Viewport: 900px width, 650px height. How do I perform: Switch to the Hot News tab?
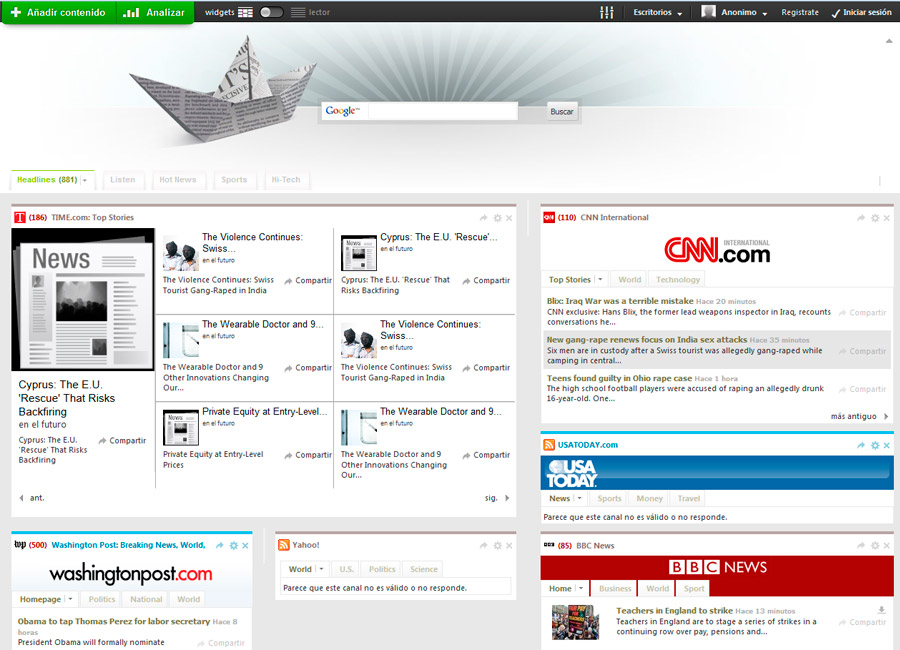(178, 180)
